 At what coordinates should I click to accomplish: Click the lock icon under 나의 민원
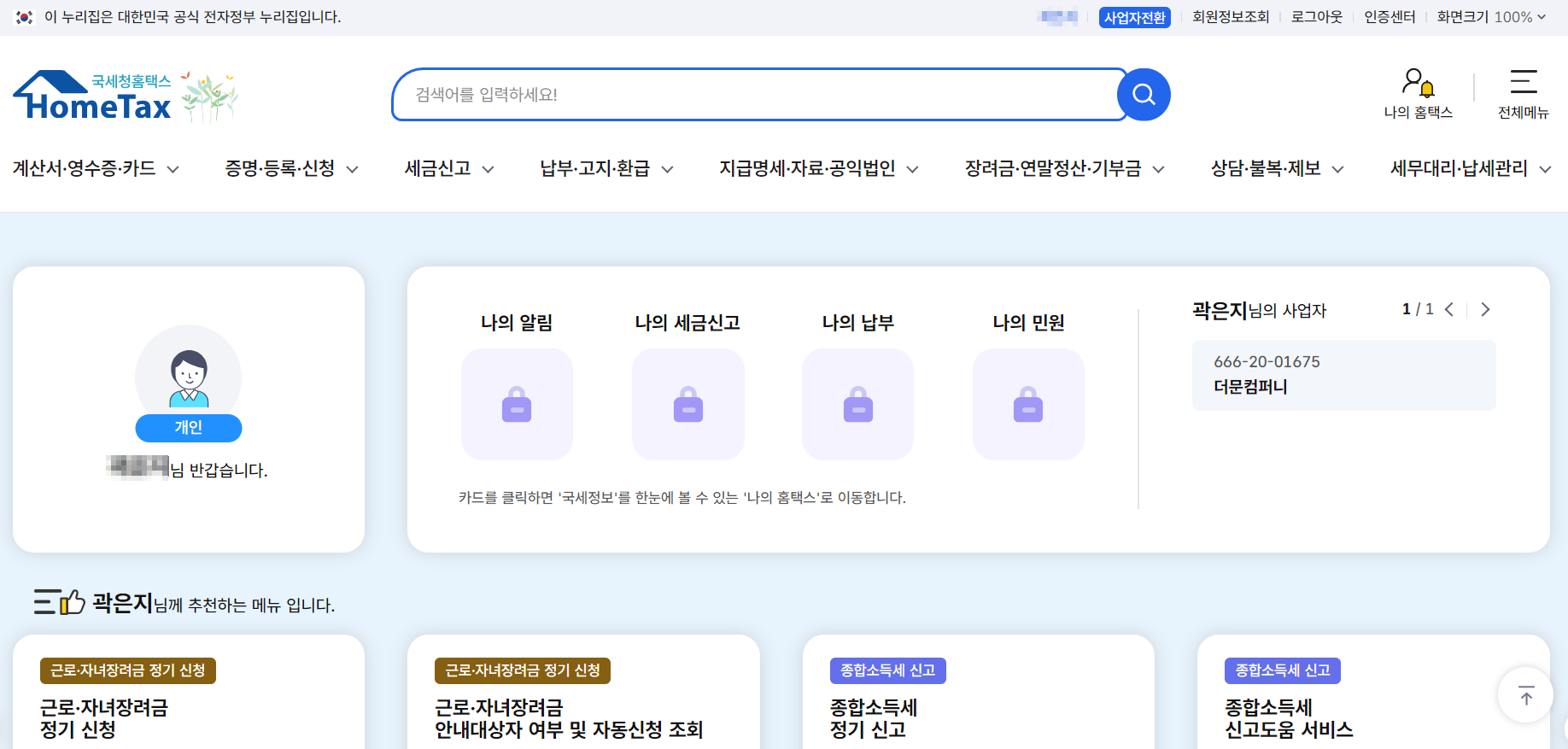[x=1028, y=405]
